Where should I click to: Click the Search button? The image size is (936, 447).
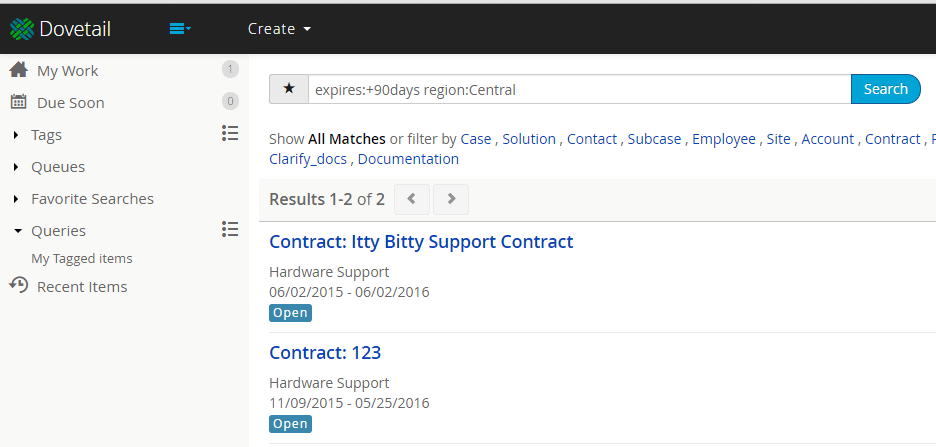tap(885, 89)
